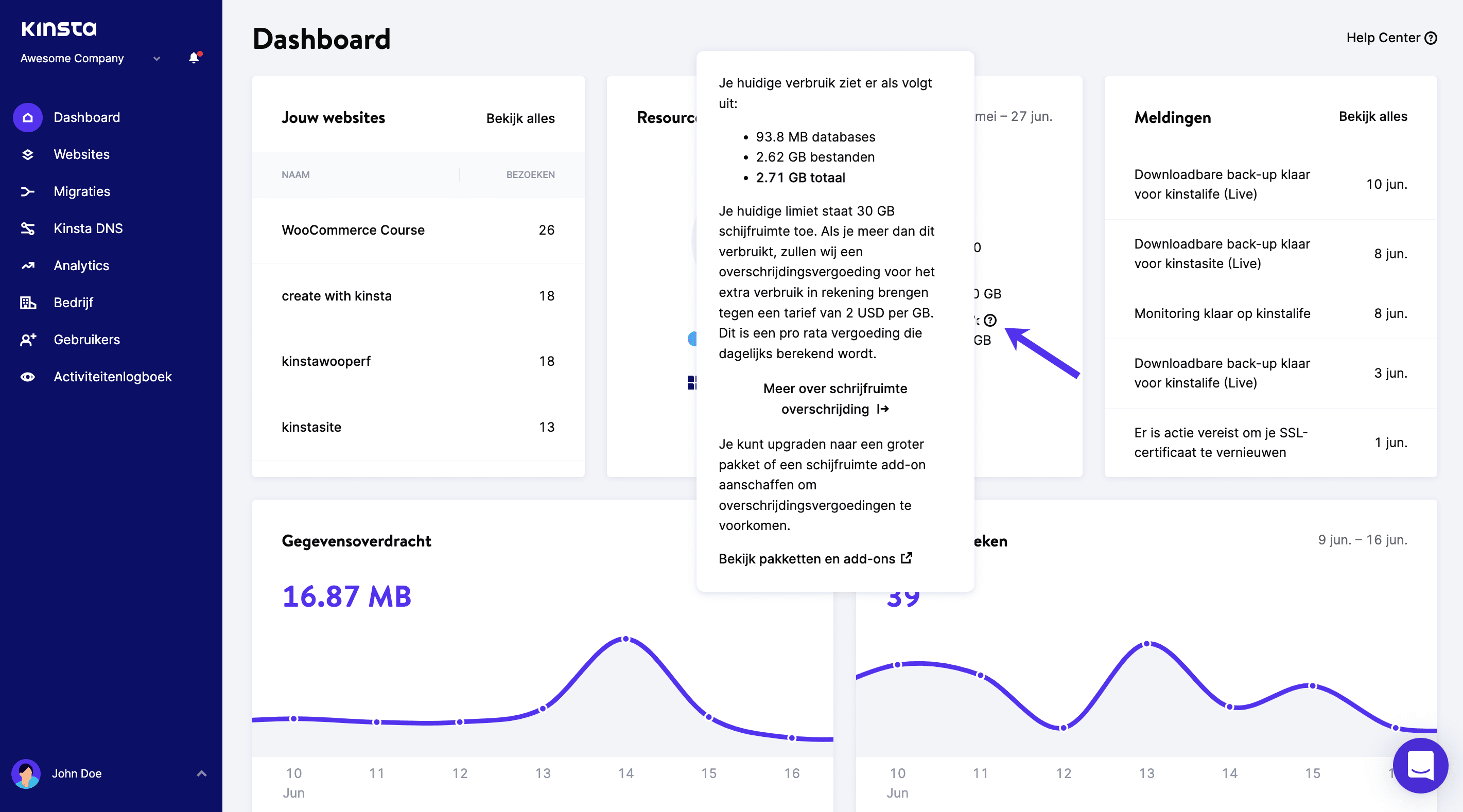Click John Doe avatar

[x=26, y=773]
